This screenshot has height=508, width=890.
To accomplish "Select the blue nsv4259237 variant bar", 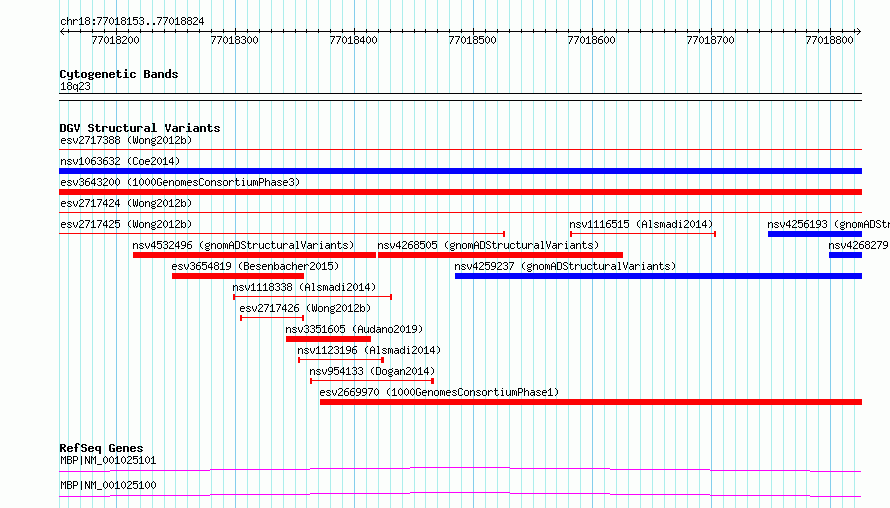I will pos(658,276).
